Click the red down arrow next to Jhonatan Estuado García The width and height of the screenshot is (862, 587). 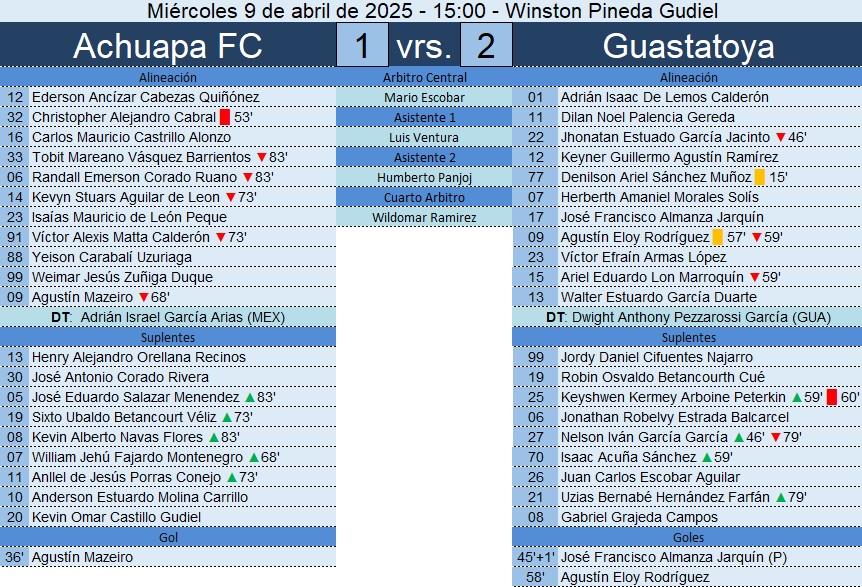(781, 137)
